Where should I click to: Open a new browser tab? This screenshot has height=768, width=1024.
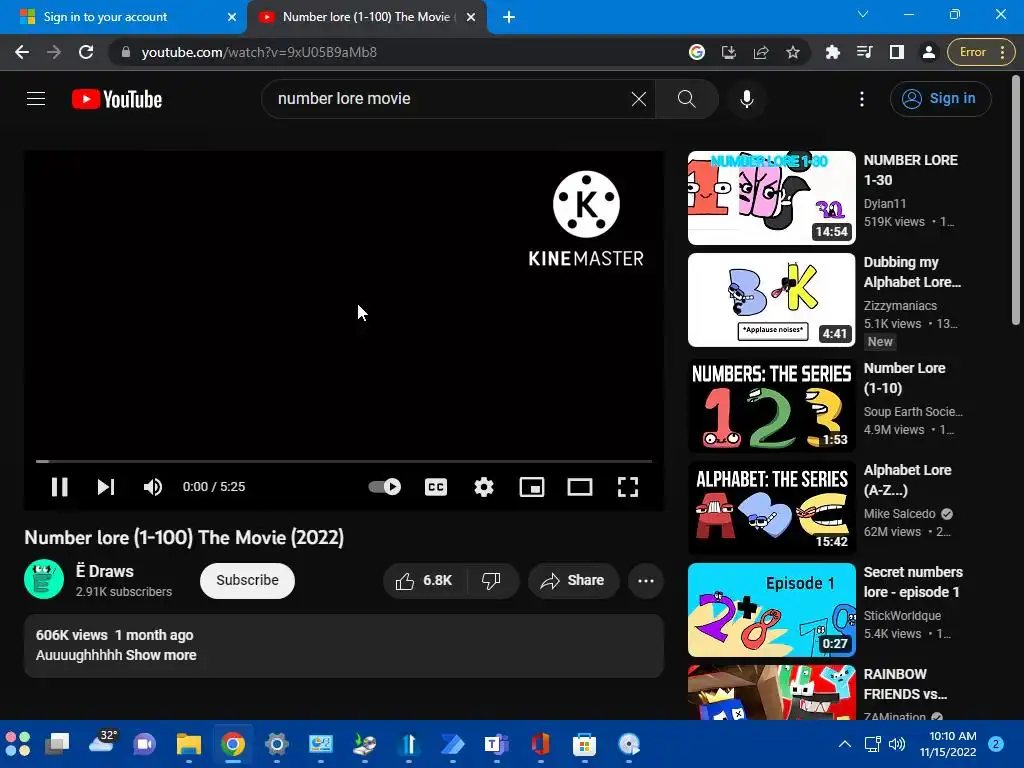click(509, 17)
